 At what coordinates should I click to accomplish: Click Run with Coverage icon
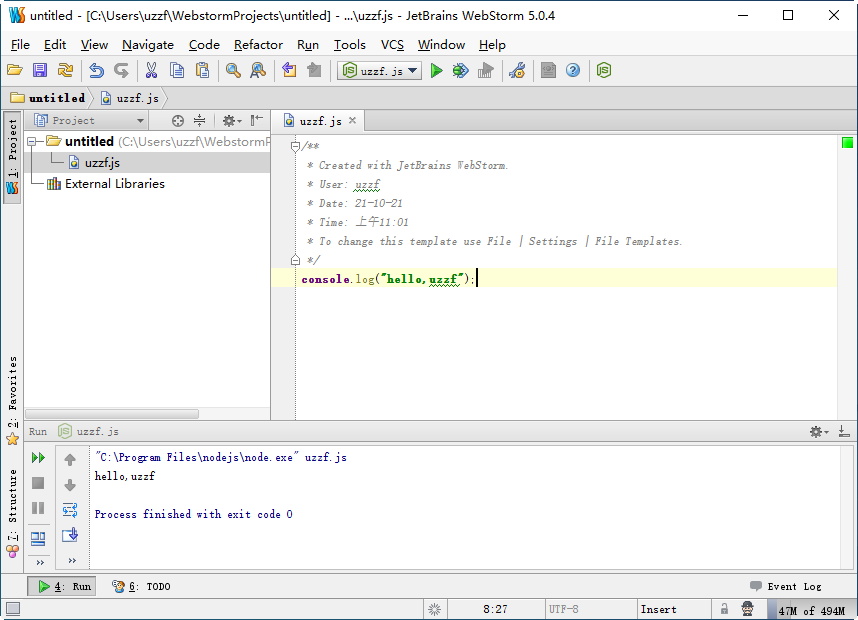485,71
